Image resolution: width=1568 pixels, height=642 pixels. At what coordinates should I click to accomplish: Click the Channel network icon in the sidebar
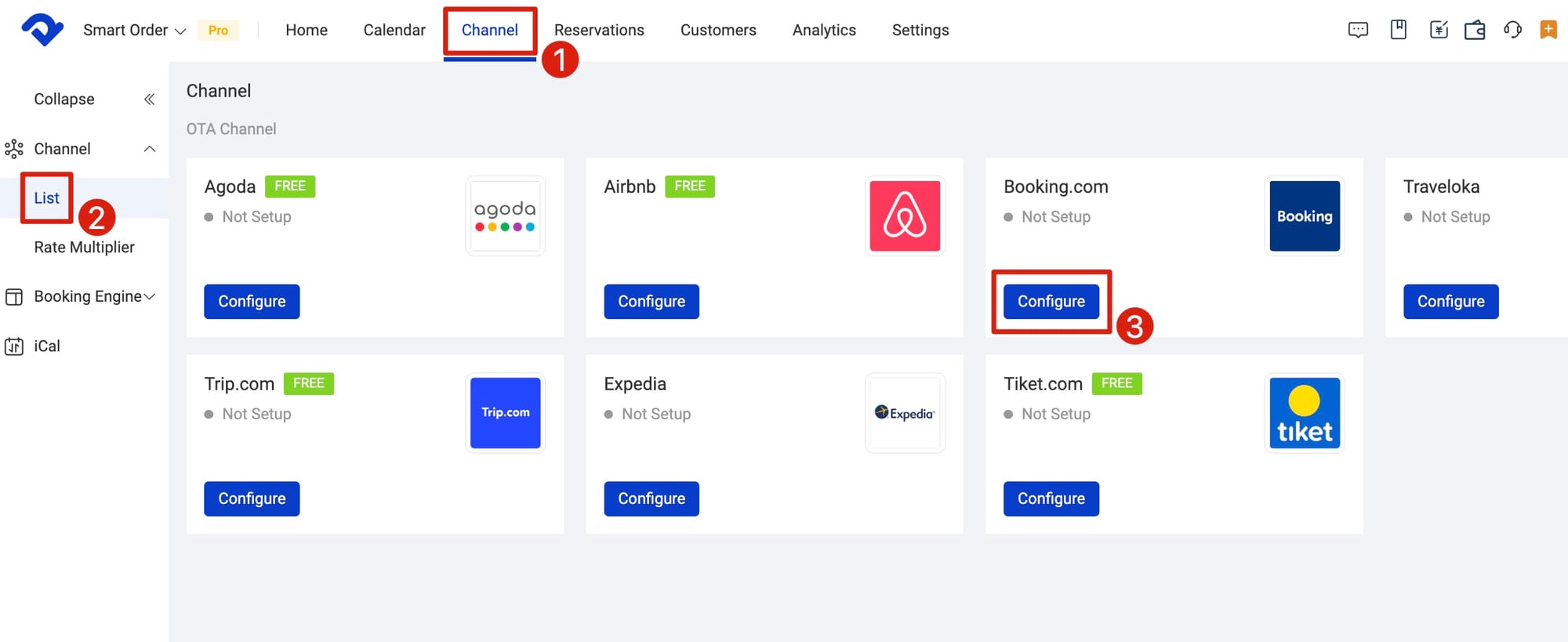(14, 149)
